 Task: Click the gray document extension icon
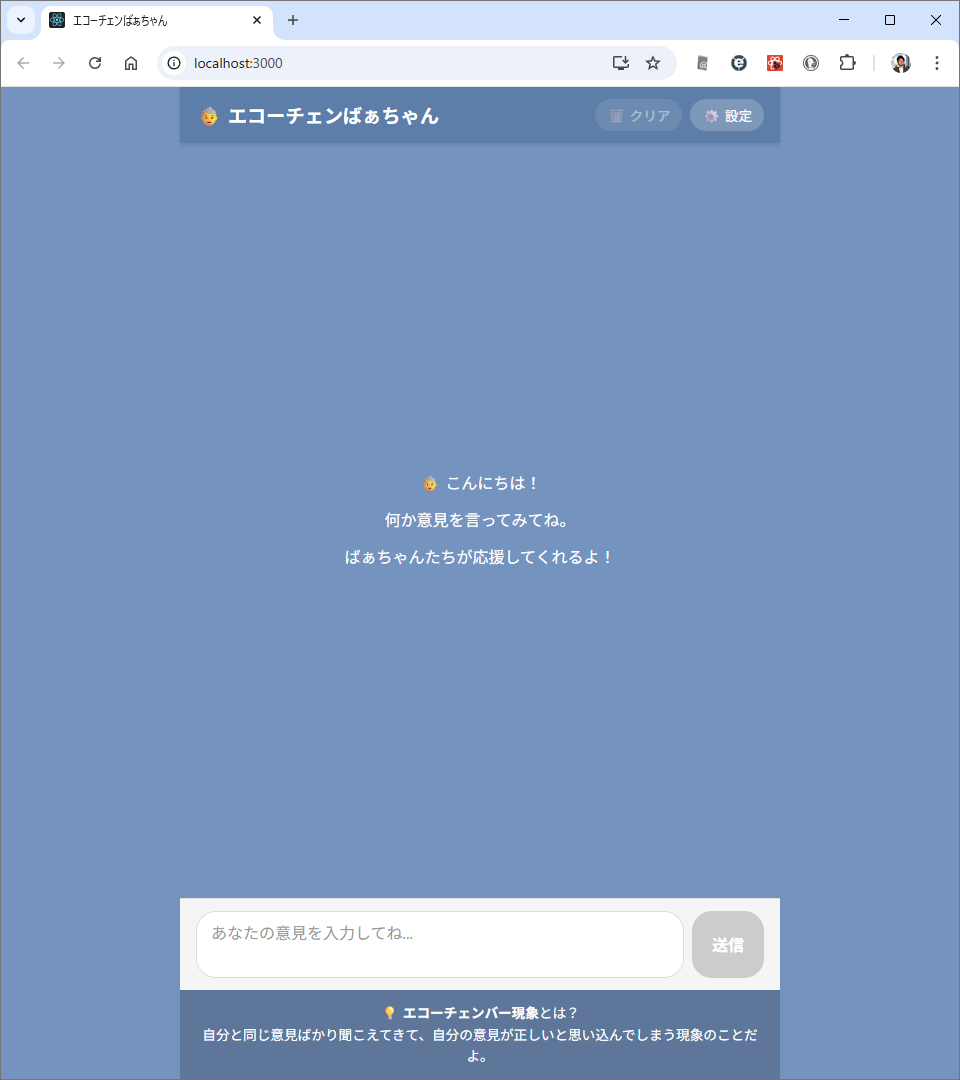(x=703, y=63)
